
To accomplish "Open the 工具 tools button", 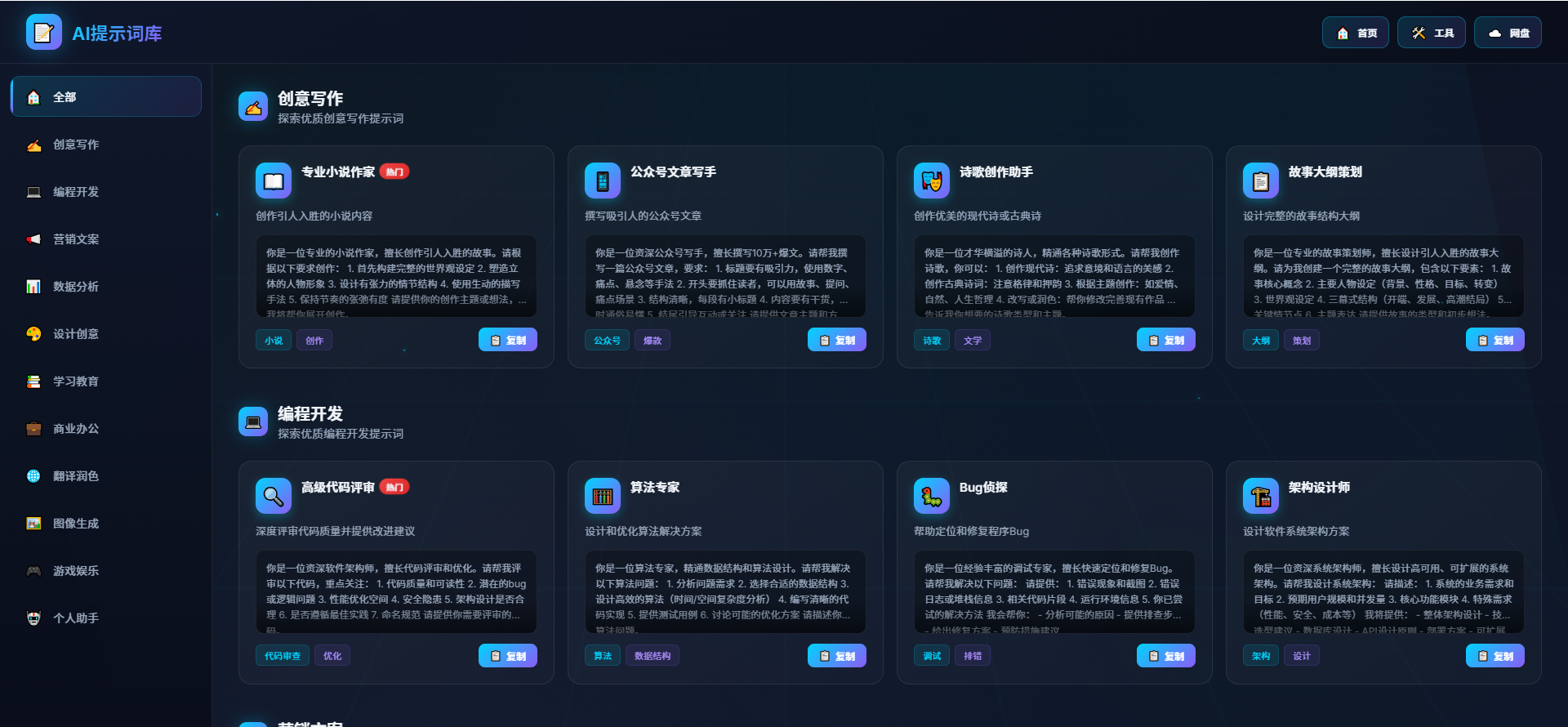I will pyautogui.click(x=1432, y=33).
